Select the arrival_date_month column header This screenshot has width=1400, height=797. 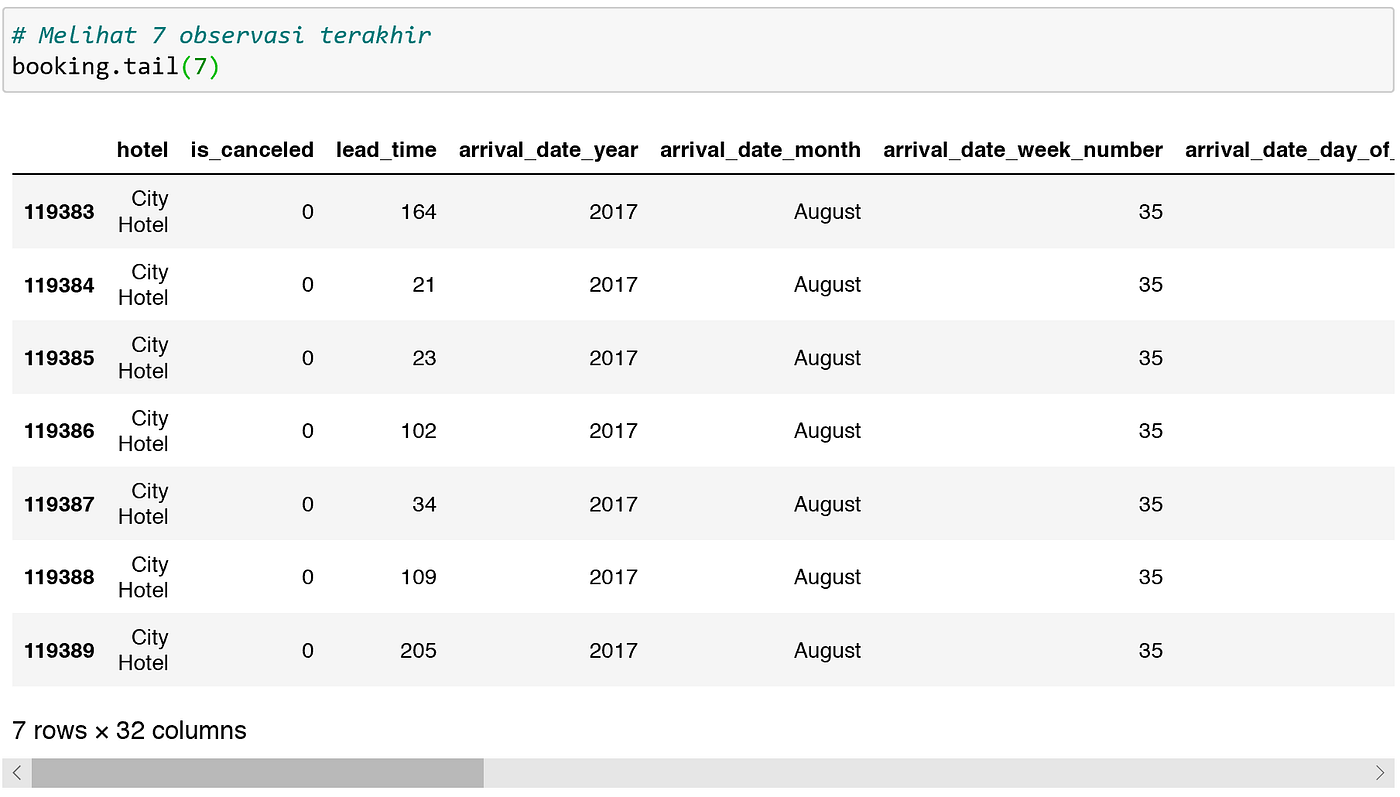click(760, 150)
